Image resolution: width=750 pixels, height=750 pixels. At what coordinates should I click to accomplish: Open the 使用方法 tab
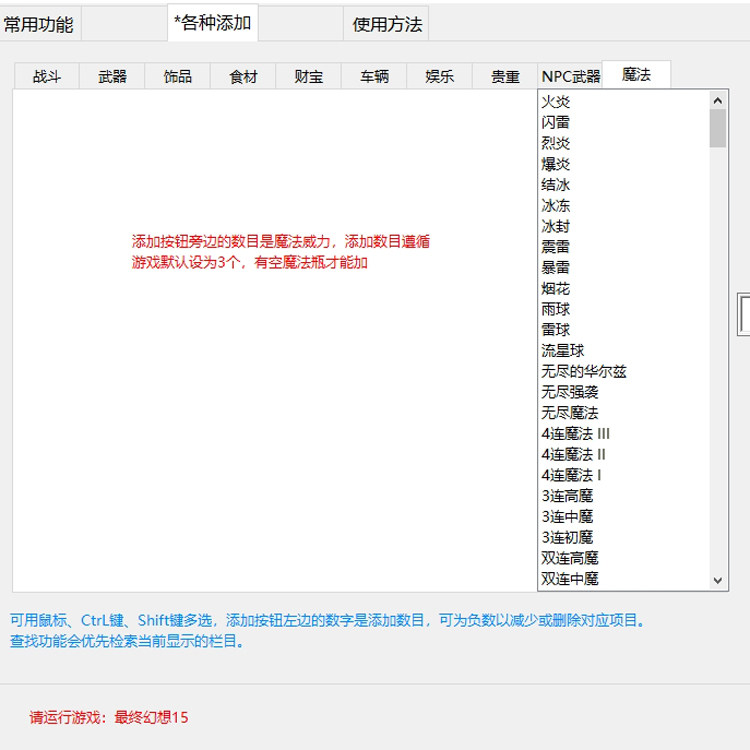(386, 23)
